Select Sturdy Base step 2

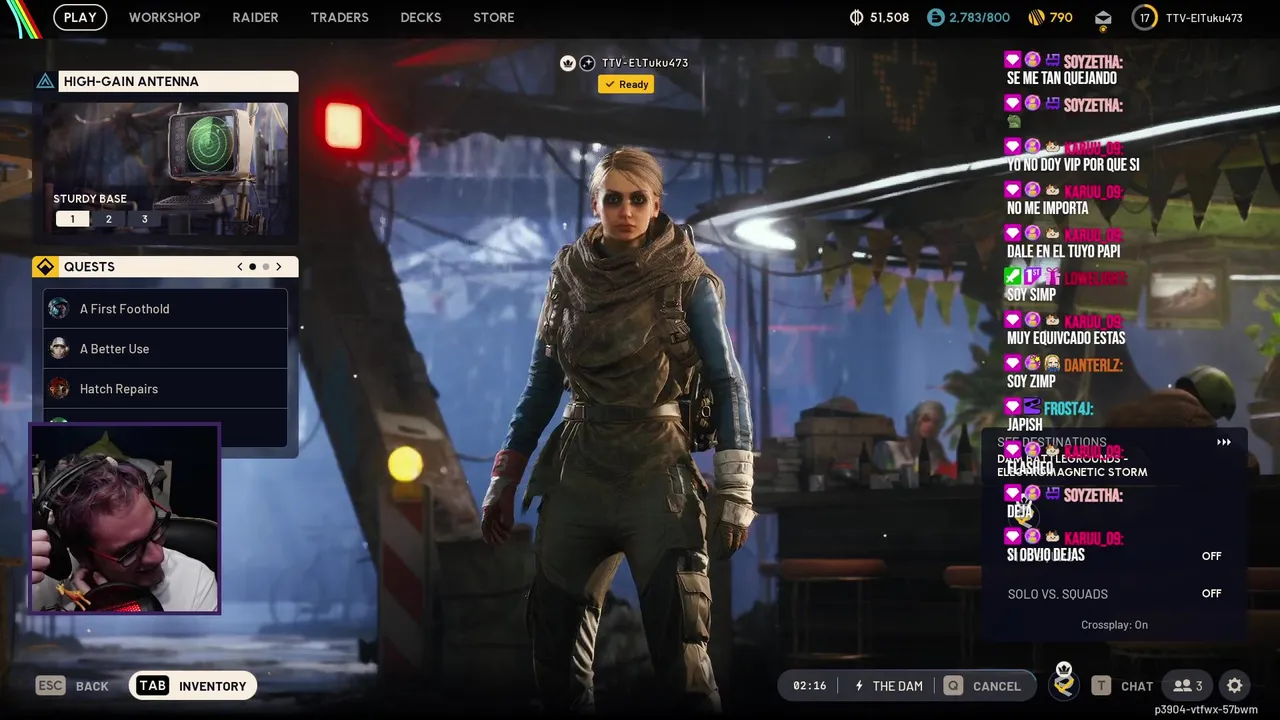tap(108, 219)
